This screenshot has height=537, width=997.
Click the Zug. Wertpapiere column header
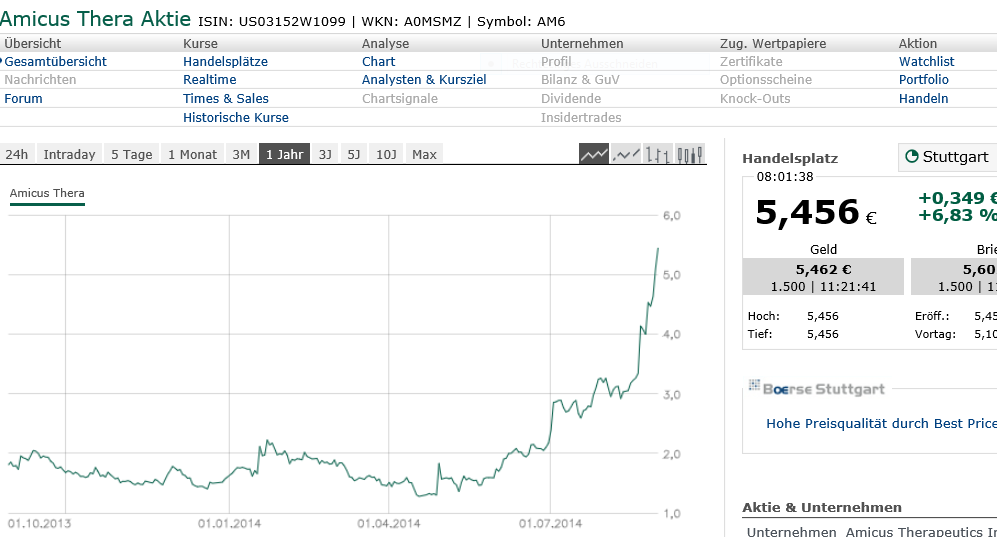[773, 43]
